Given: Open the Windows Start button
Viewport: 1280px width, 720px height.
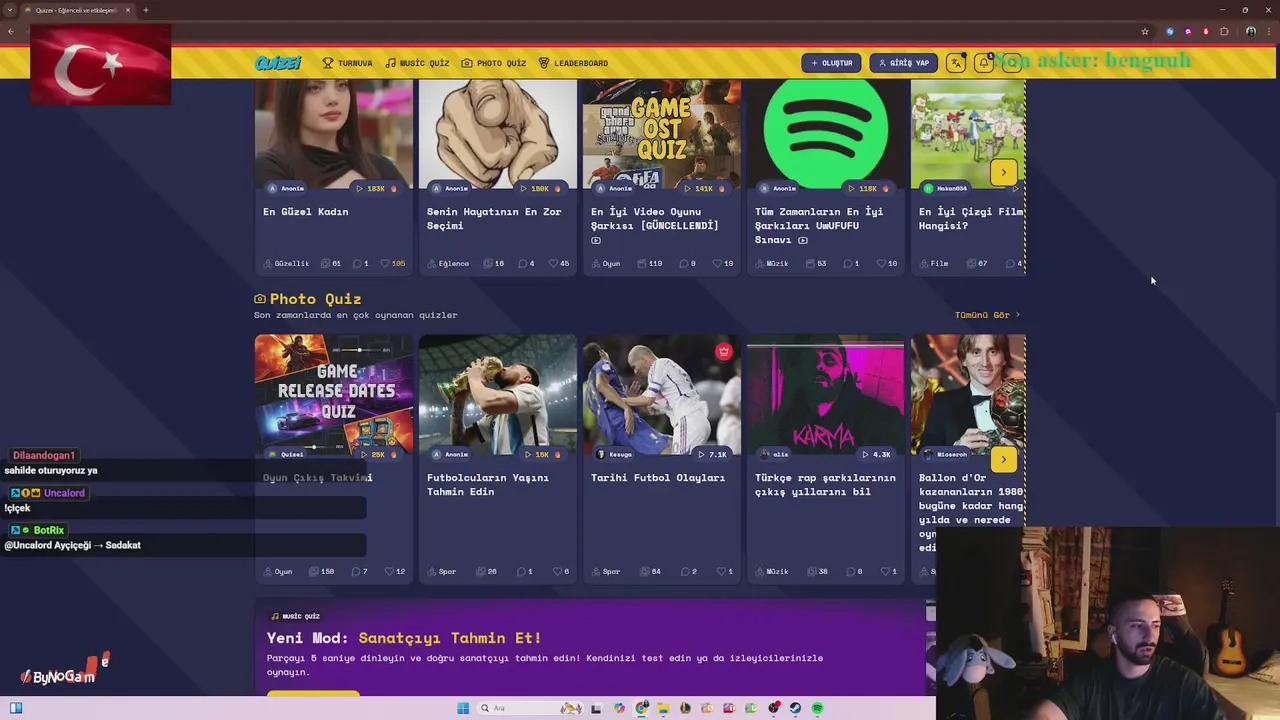Looking at the screenshot, I should 463,708.
